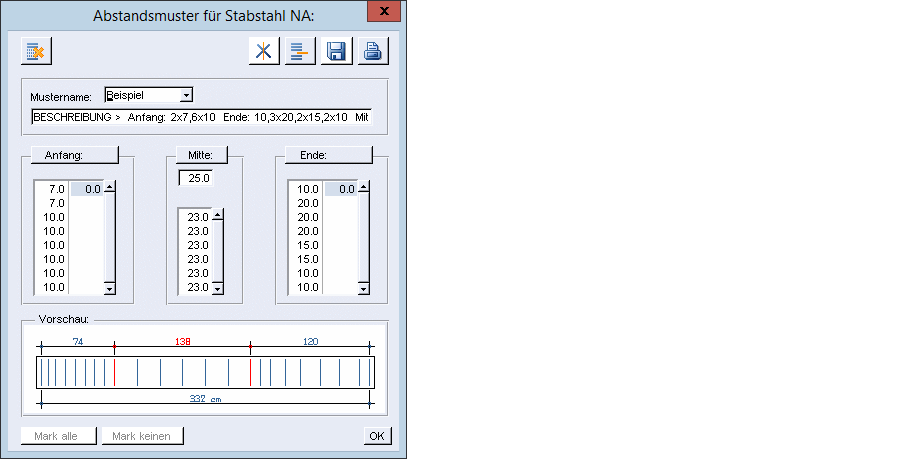Click Ende list scroll up arrow
Viewport: 920px width, 459px height.
[x=364, y=187]
